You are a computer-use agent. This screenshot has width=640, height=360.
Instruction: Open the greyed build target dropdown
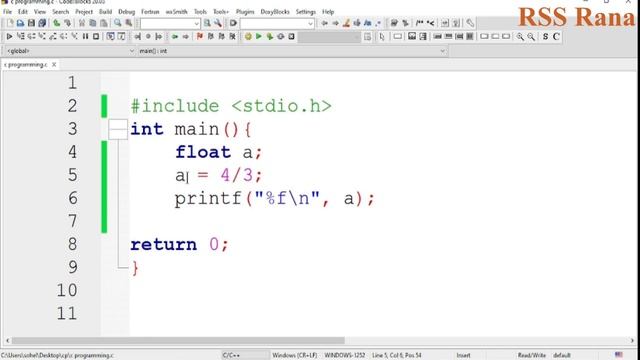click(329, 37)
